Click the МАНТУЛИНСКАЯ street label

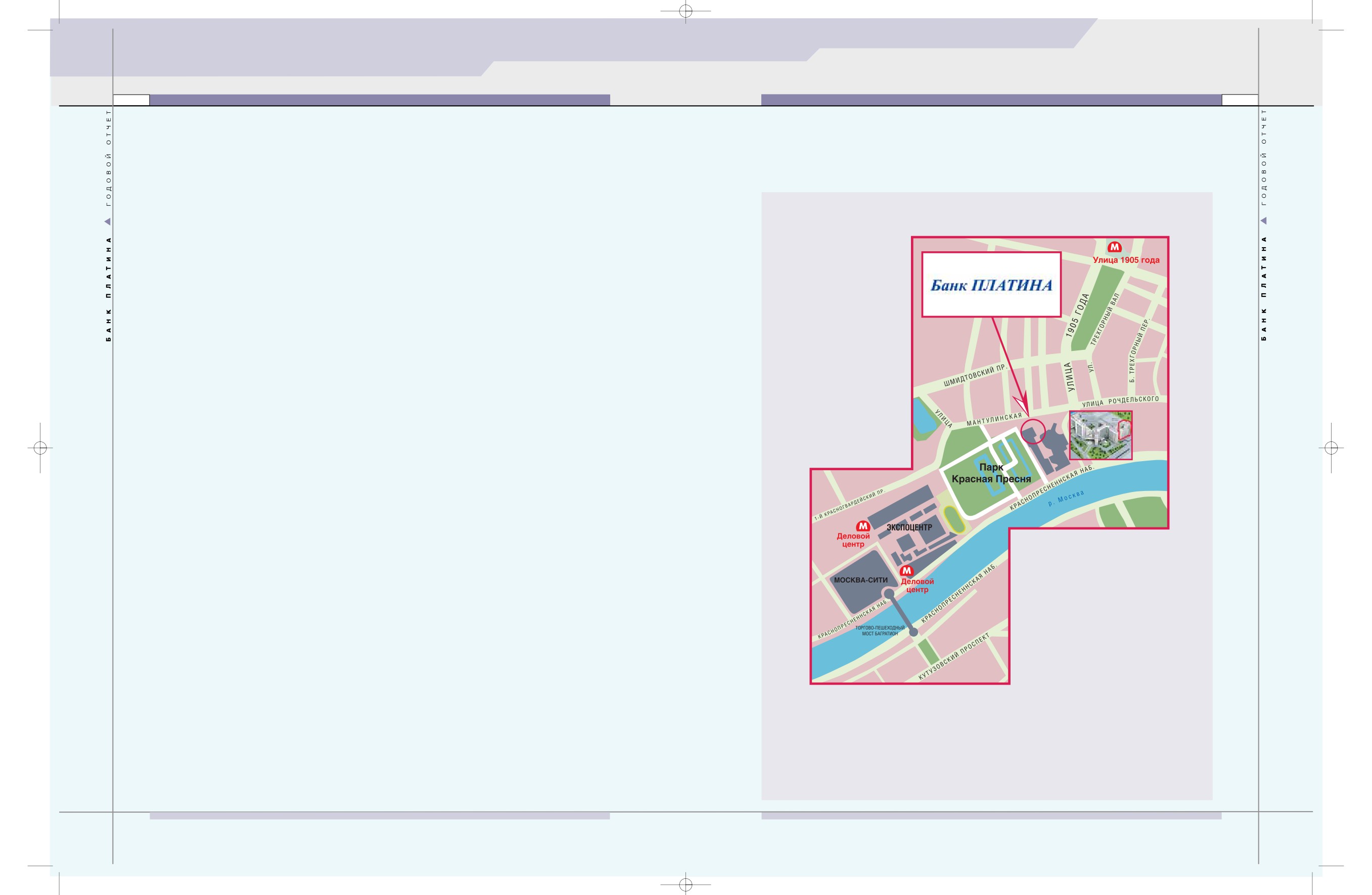[x=994, y=419]
